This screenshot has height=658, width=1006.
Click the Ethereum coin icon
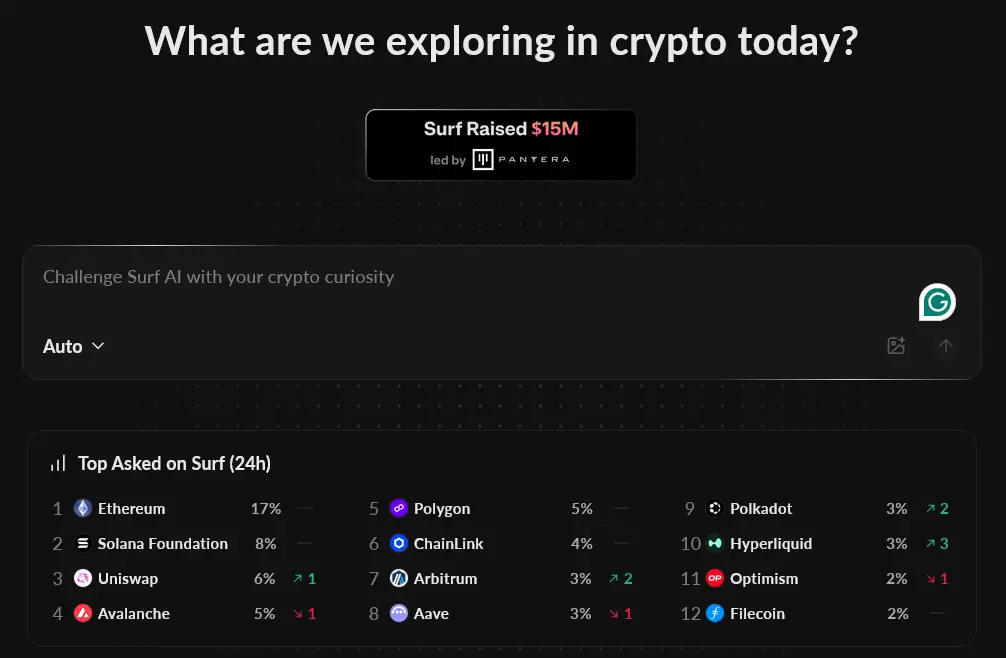click(83, 509)
